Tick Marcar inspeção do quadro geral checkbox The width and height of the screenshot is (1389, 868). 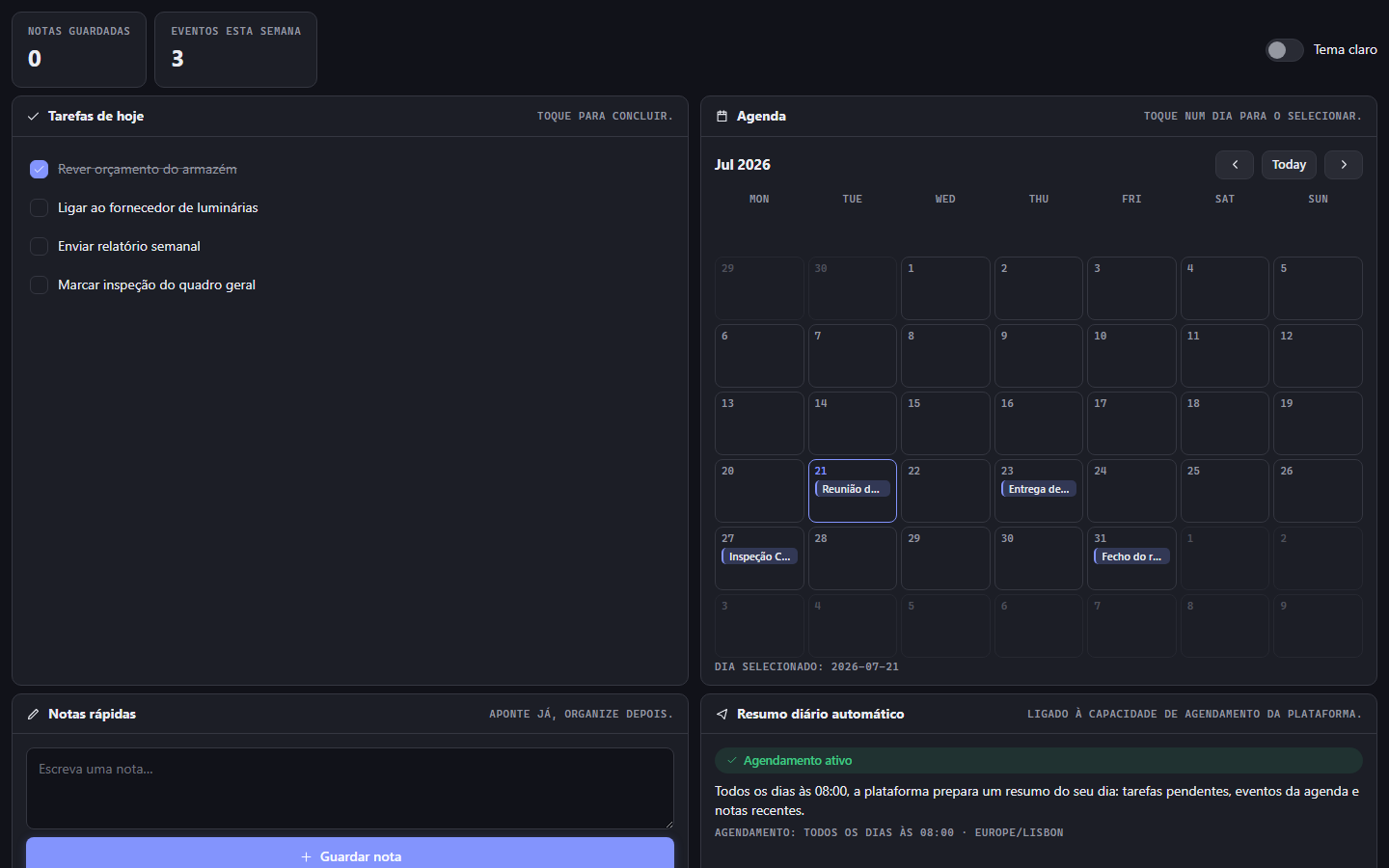39,285
